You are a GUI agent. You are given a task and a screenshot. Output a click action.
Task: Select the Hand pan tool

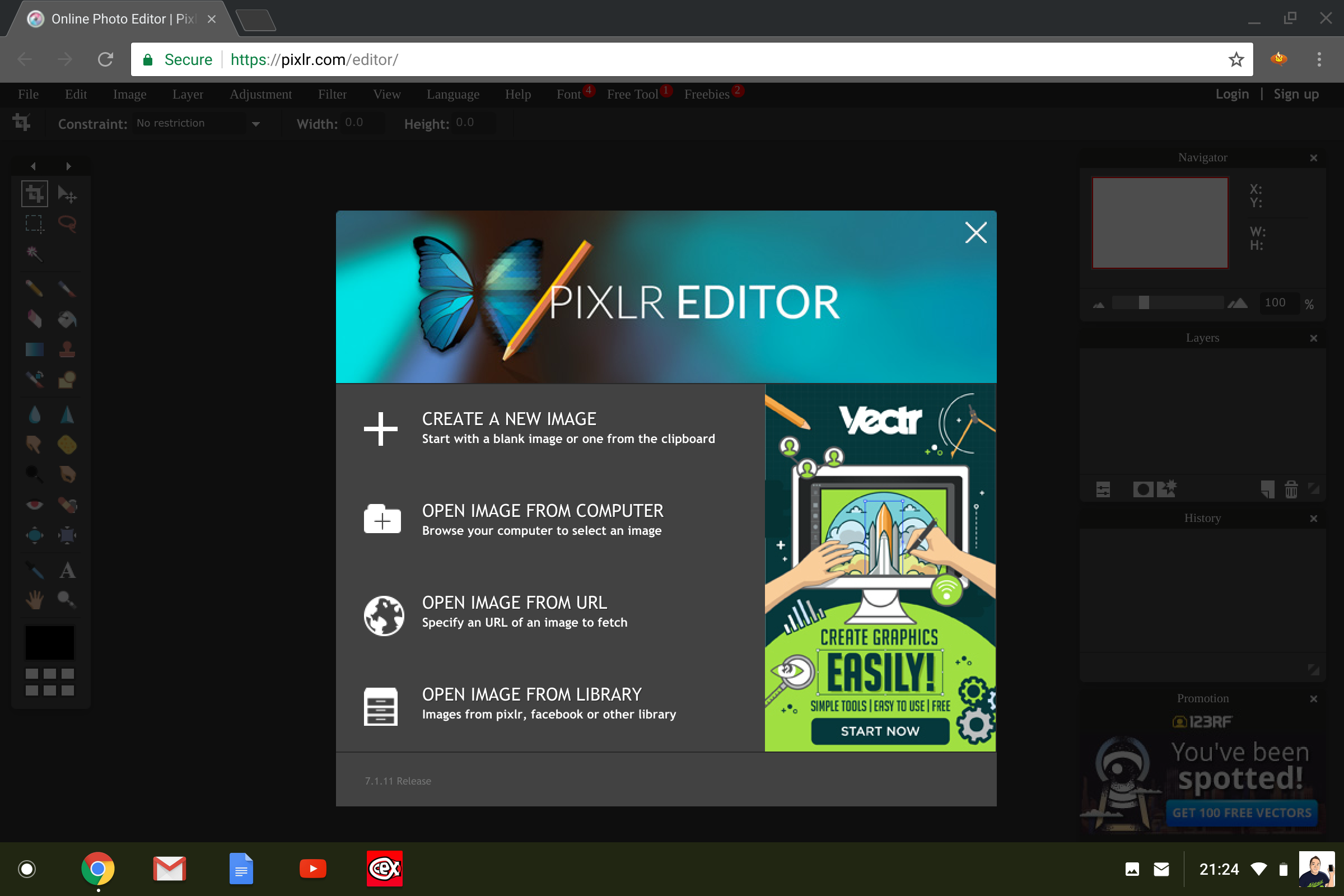tap(34, 599)
